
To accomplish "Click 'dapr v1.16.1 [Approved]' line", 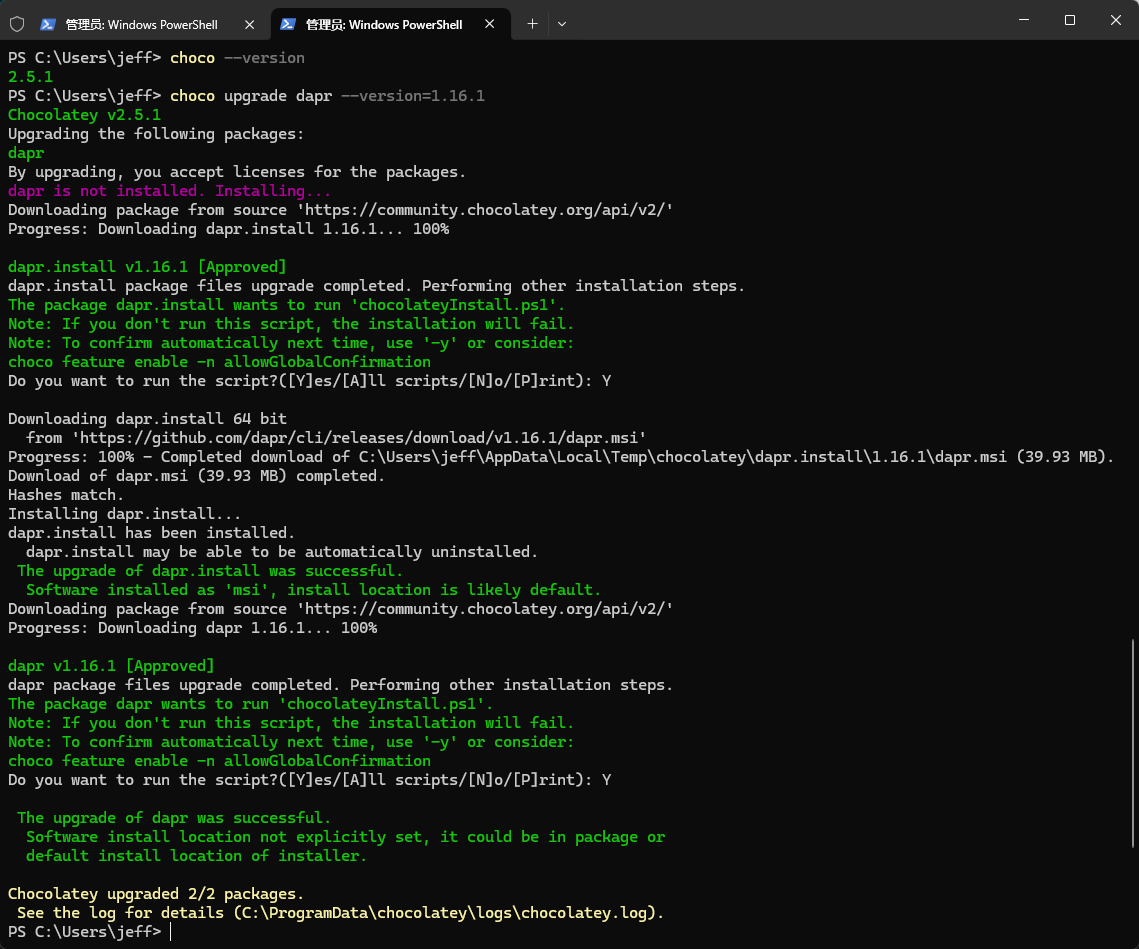I will pos(111,666).
